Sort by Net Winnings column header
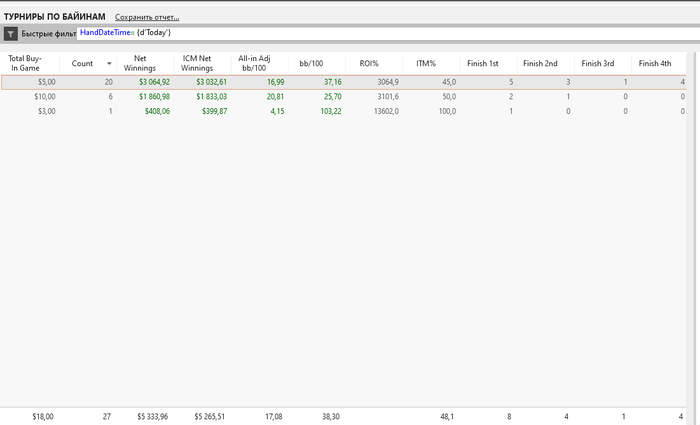Screen dimensions: 700x425 click(x=140, y=63)
